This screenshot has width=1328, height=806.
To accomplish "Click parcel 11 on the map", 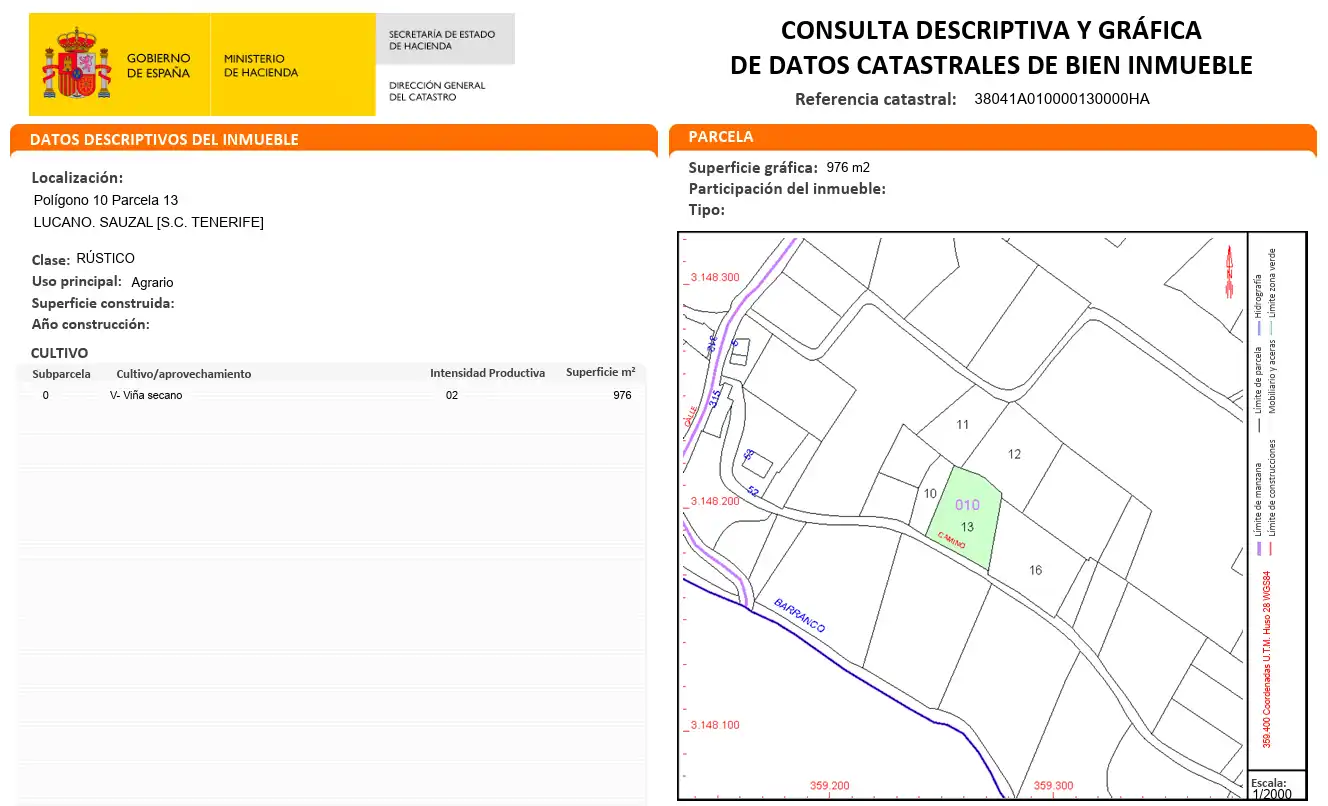I will pos(963,425).
